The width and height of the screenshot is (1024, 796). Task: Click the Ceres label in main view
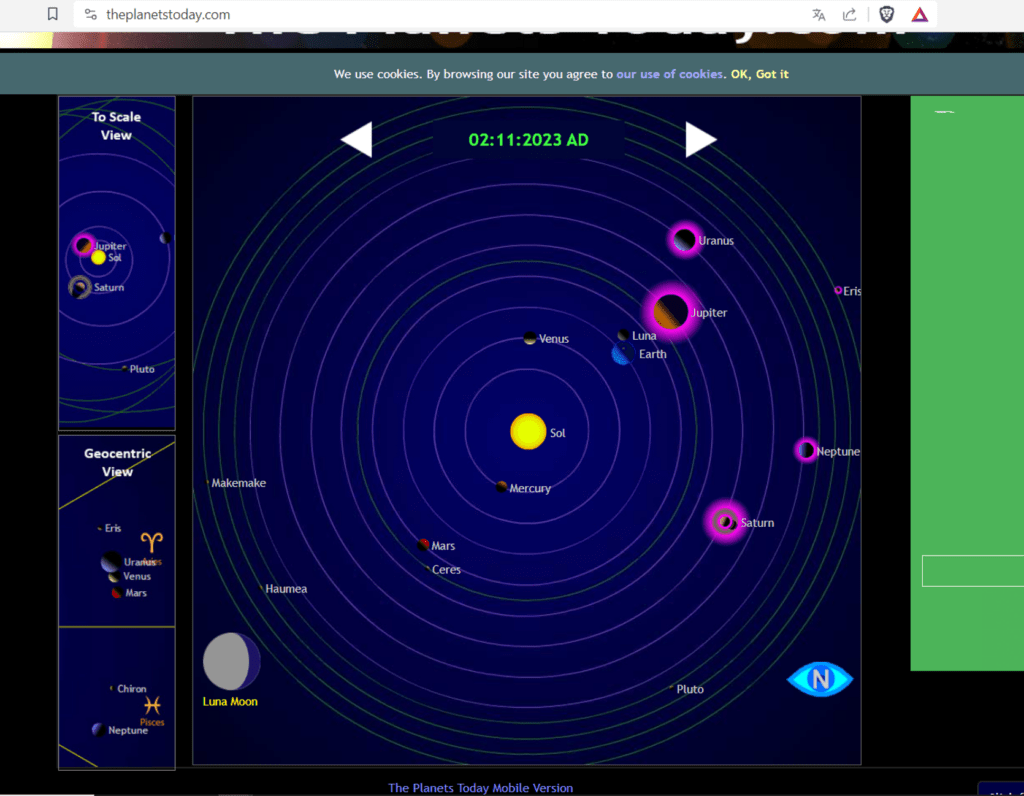(446, 569)
